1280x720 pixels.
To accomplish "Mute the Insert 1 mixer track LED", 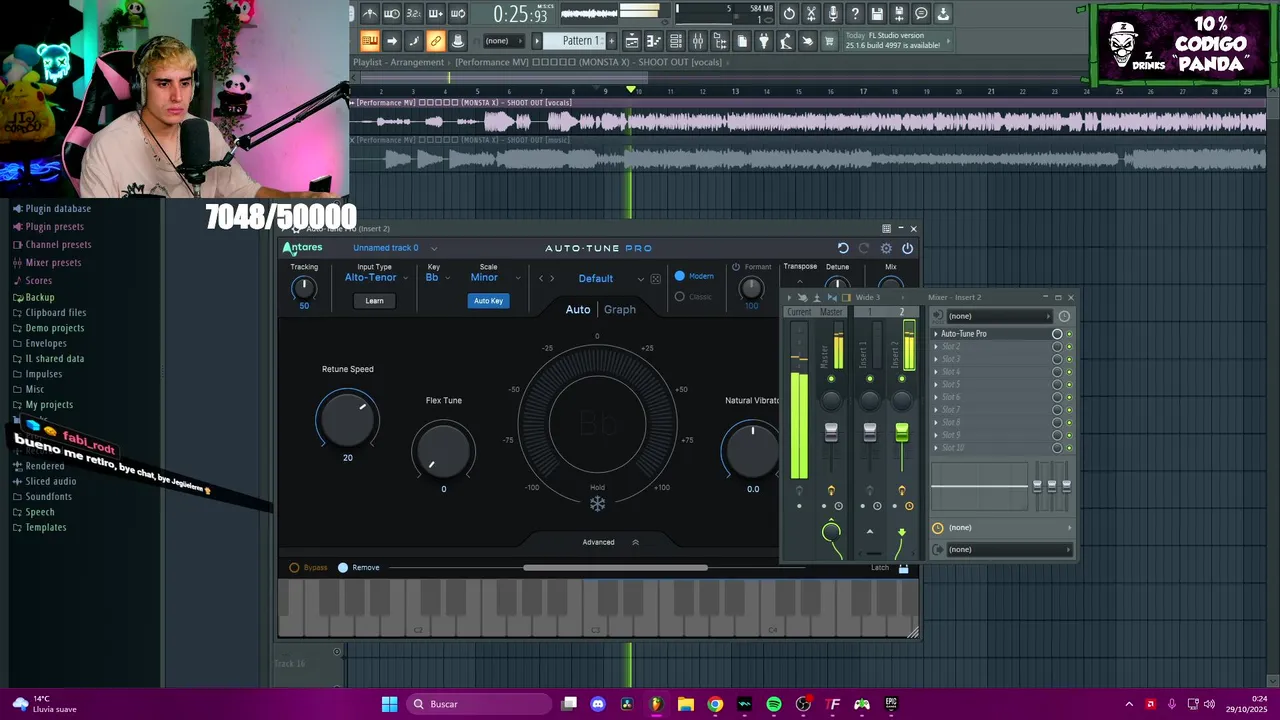I will [870, 379].
